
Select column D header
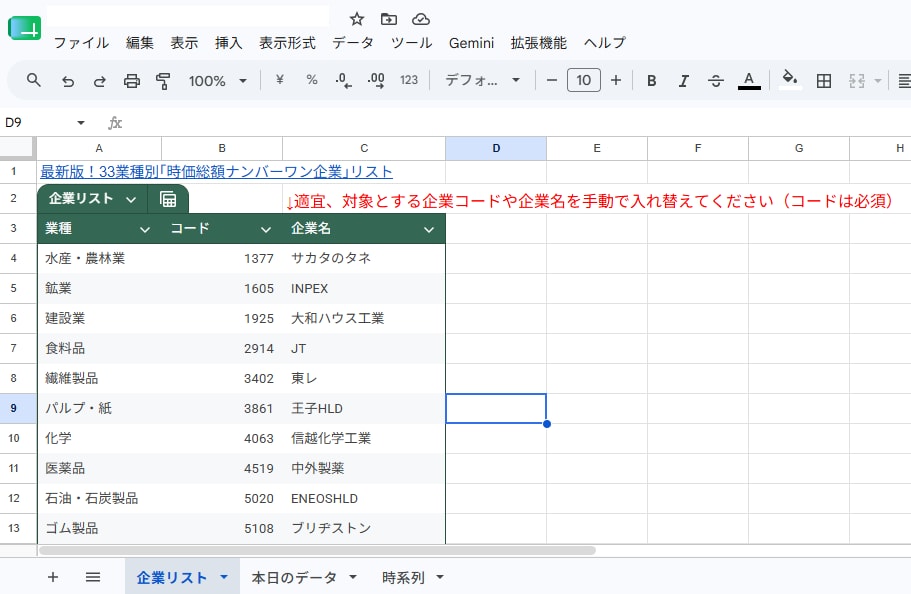click(496, 148)
